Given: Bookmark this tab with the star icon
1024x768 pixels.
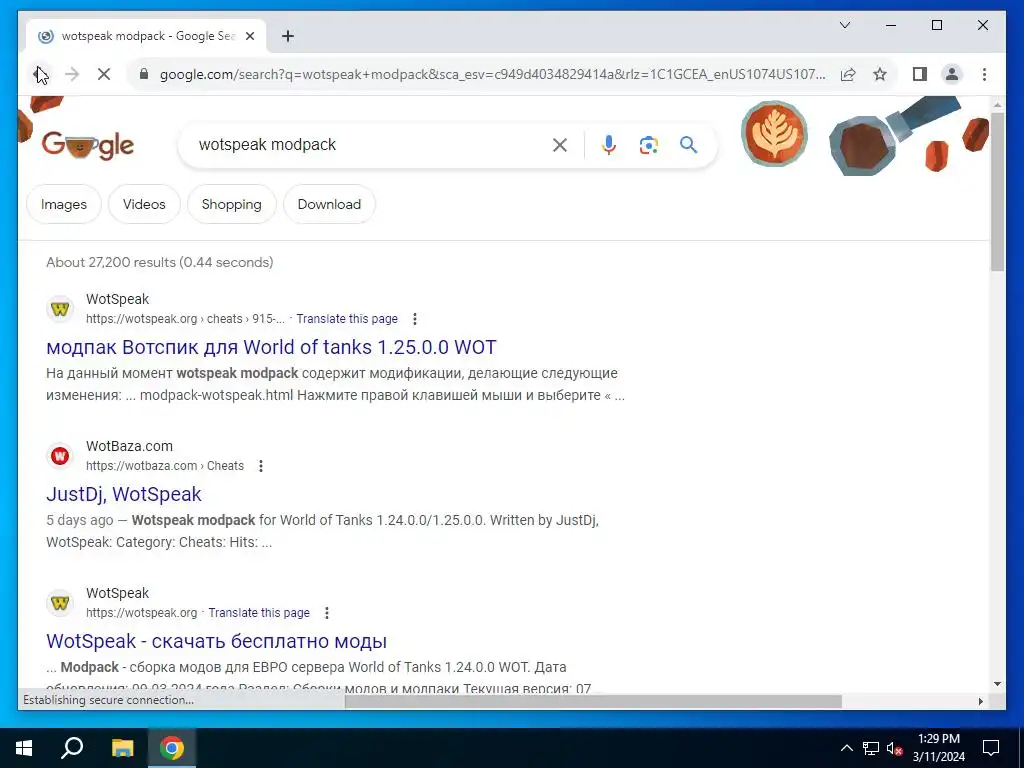Looking at the screenshot, I should (880, 74).
